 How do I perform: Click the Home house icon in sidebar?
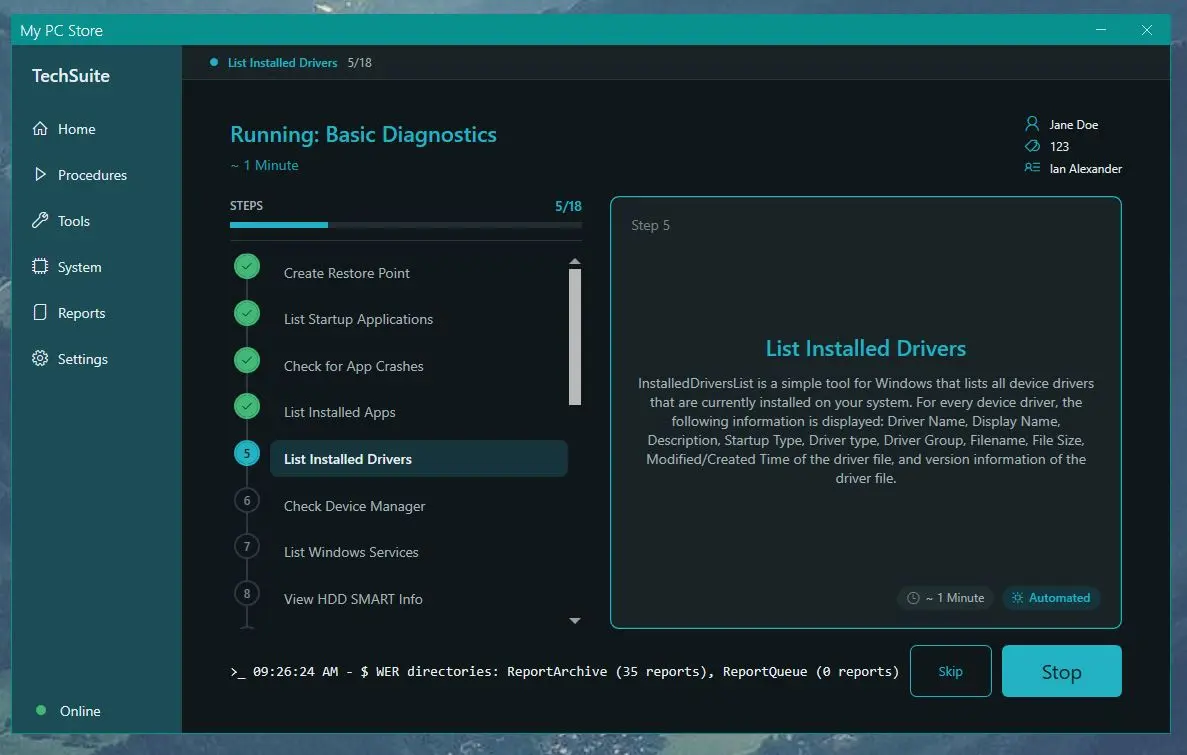click(40, 129)
